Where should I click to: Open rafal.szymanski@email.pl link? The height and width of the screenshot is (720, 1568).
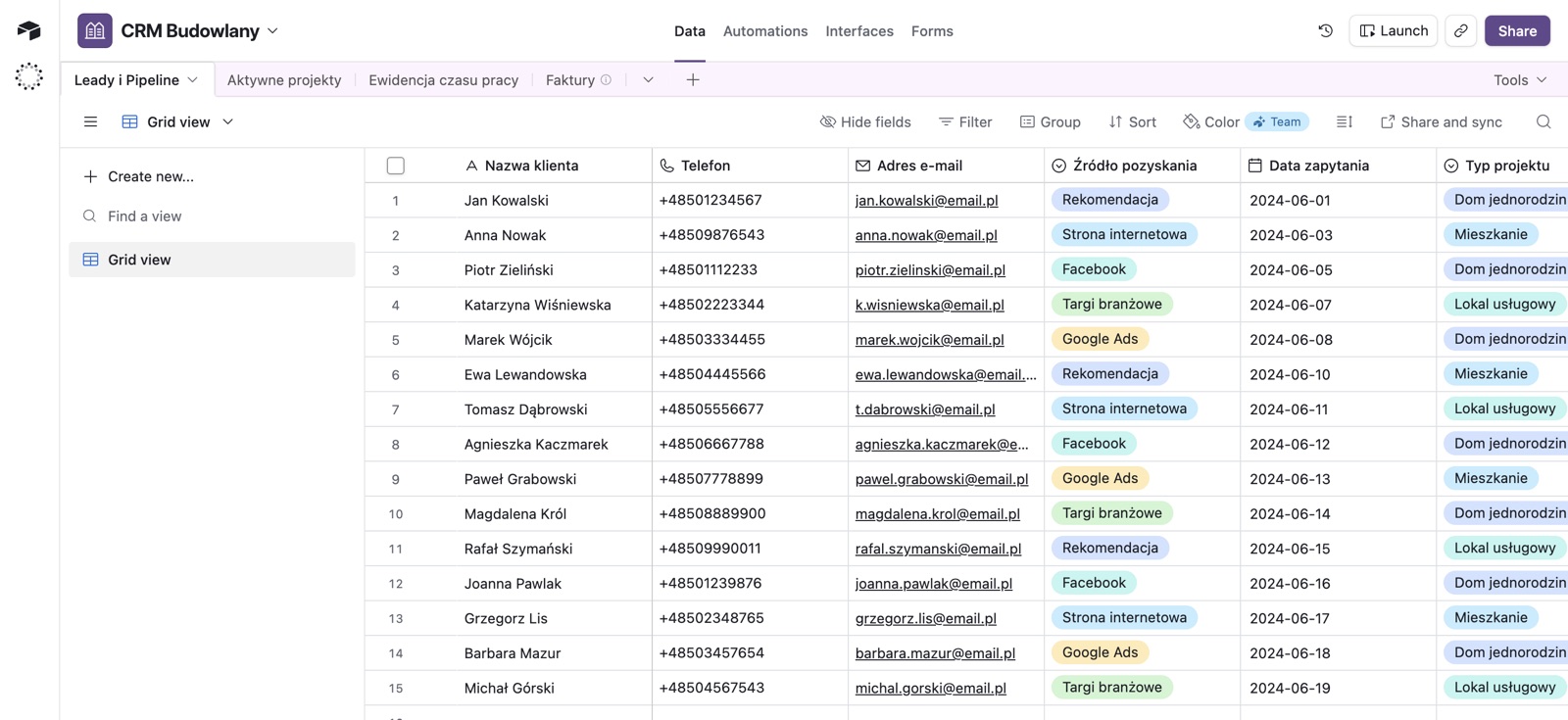(938, 549)
